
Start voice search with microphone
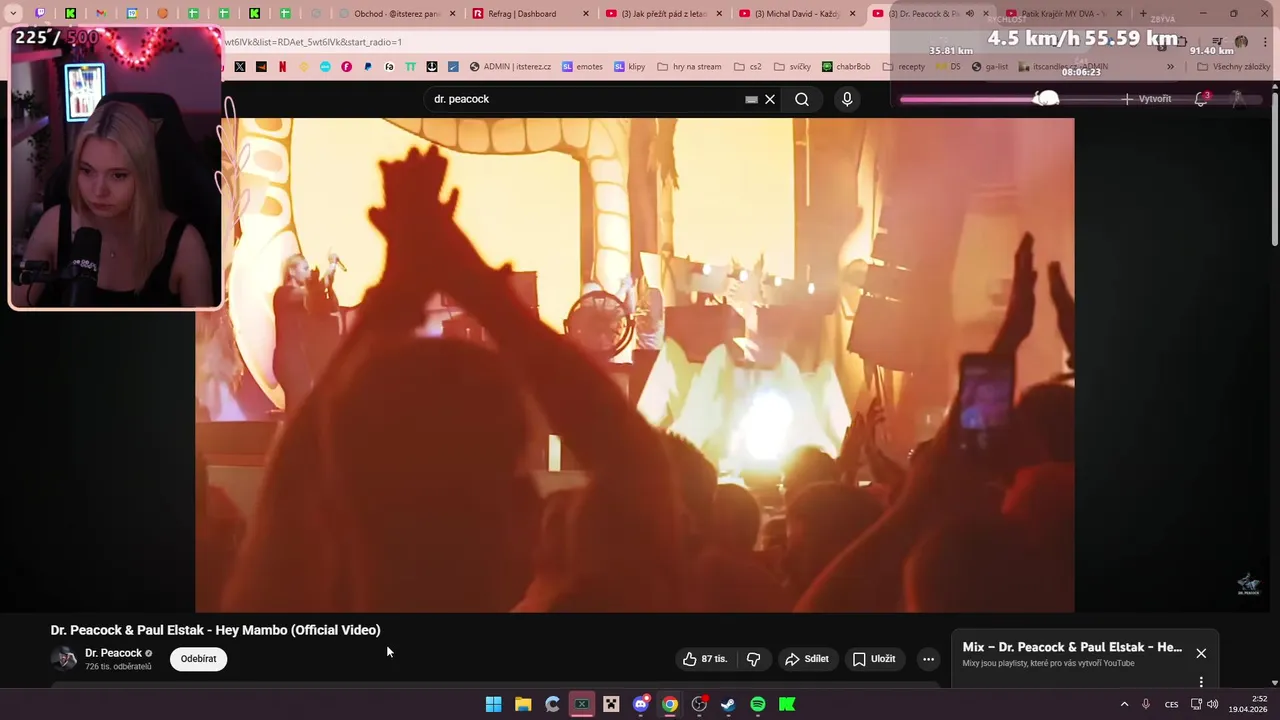pyautogui.click(x=847, y=99)
